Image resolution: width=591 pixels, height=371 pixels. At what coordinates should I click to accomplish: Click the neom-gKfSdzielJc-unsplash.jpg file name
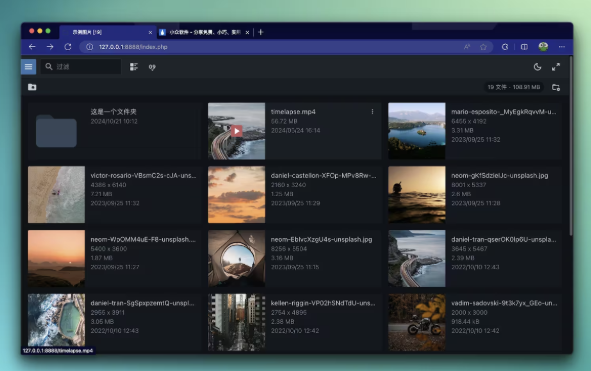point(500,175)
